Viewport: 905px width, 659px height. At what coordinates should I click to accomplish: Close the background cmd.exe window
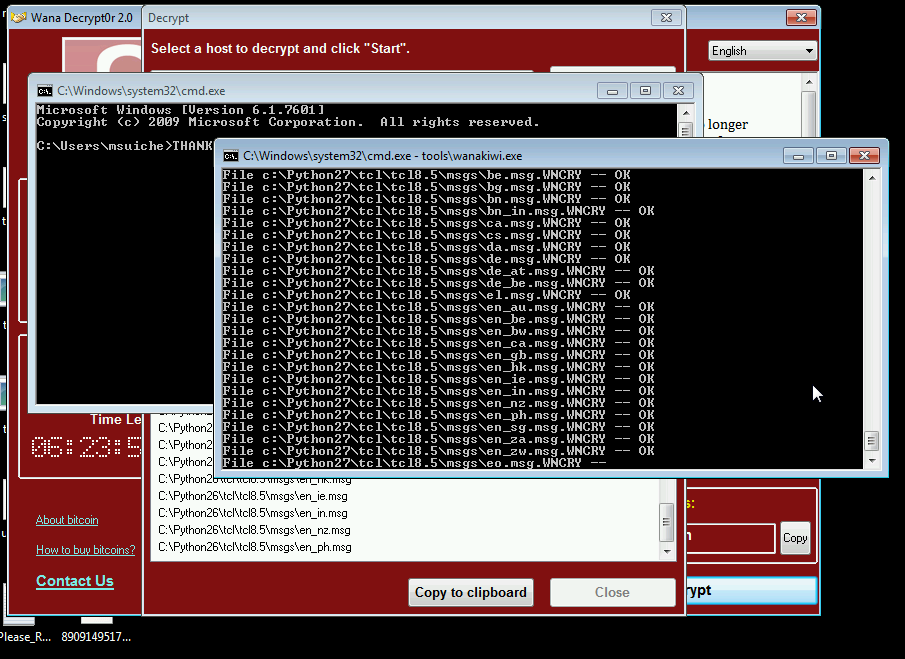point(678,91)
